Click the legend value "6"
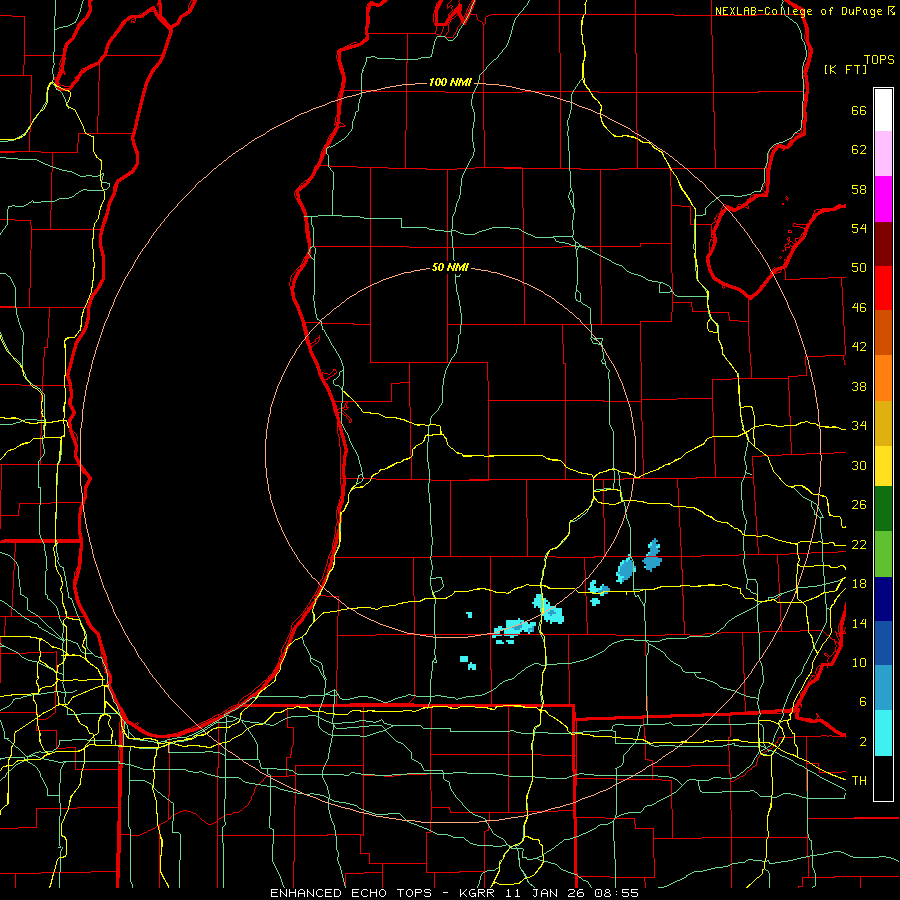Screen dimensions: 900x900 (862, 702)
